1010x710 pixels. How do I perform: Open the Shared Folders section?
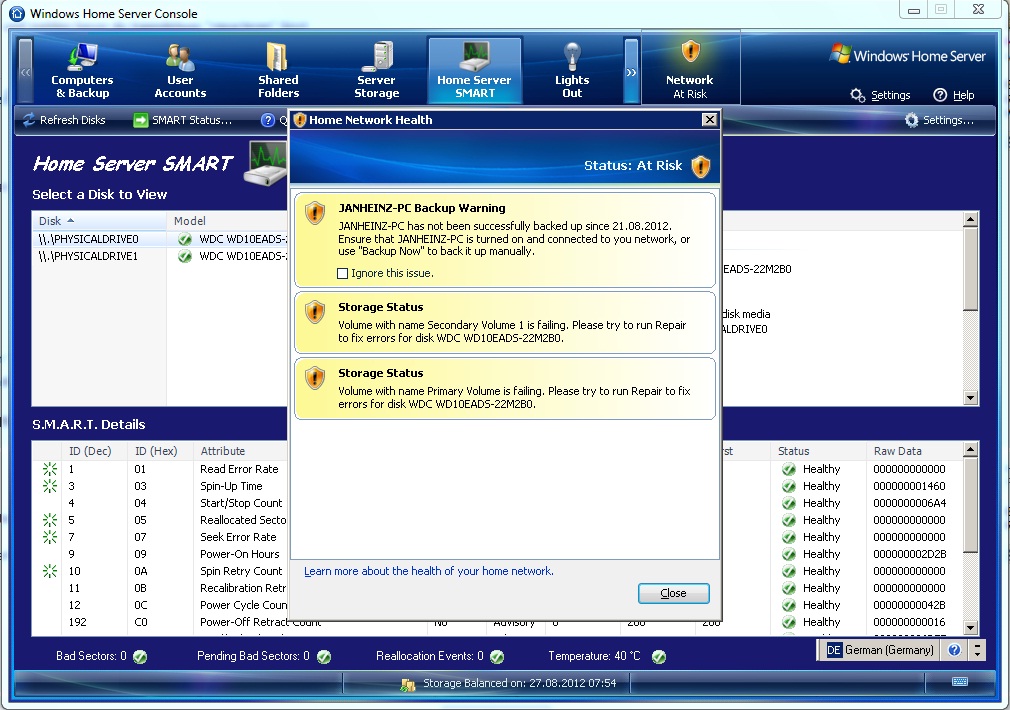pyautogui.click(x=277, y=68)
